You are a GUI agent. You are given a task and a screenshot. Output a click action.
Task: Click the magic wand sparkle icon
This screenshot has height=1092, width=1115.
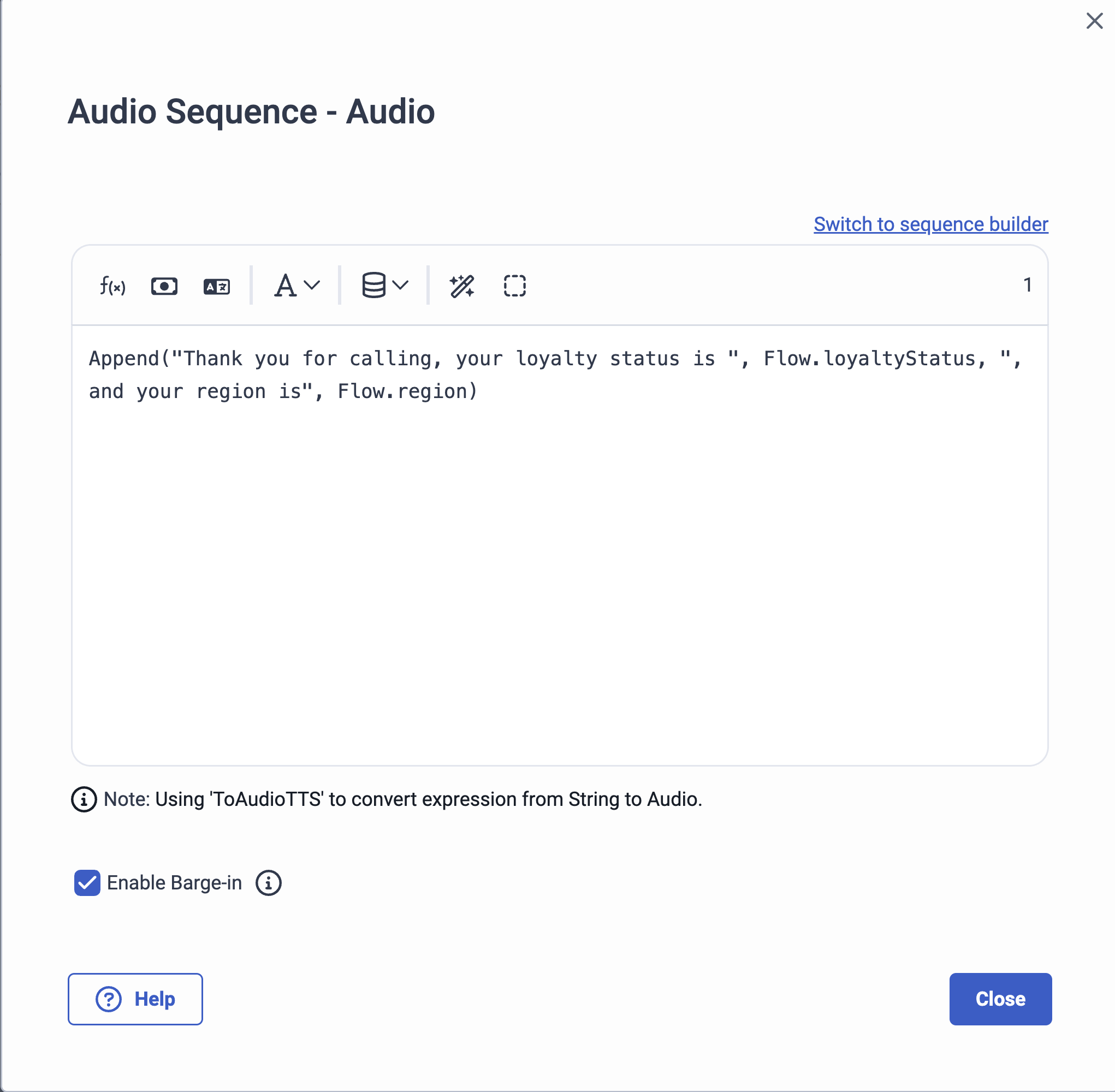pos(462,286)
